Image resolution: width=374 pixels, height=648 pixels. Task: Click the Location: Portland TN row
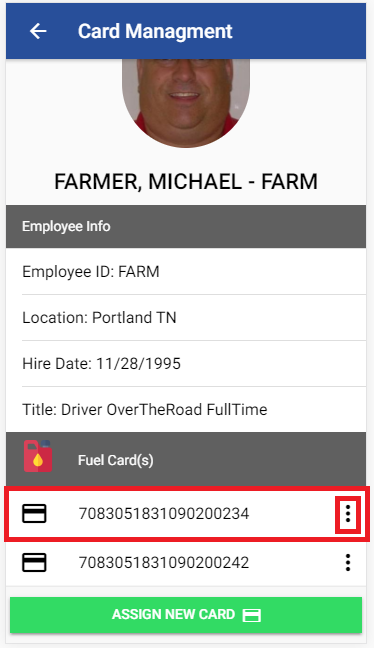click(186, 317)
